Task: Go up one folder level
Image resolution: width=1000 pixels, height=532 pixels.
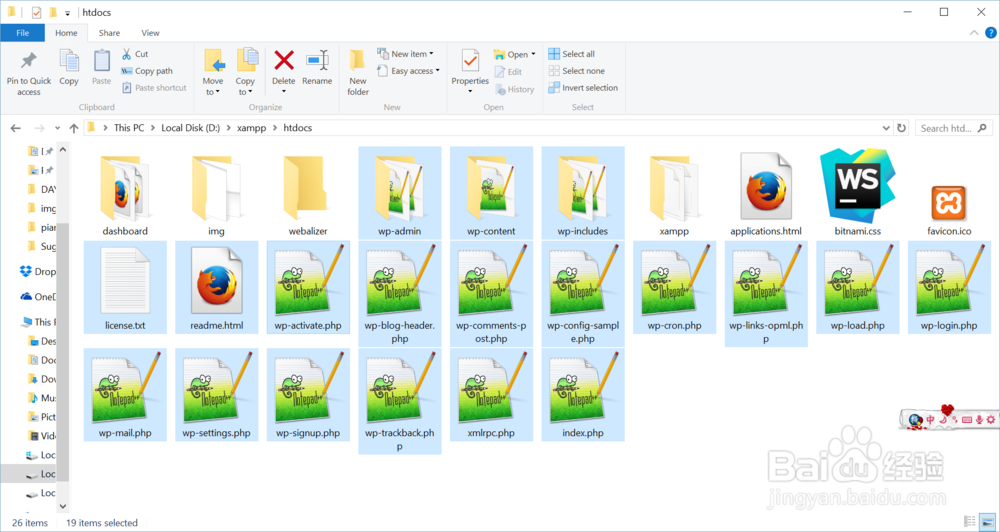Action: (73, 128)
